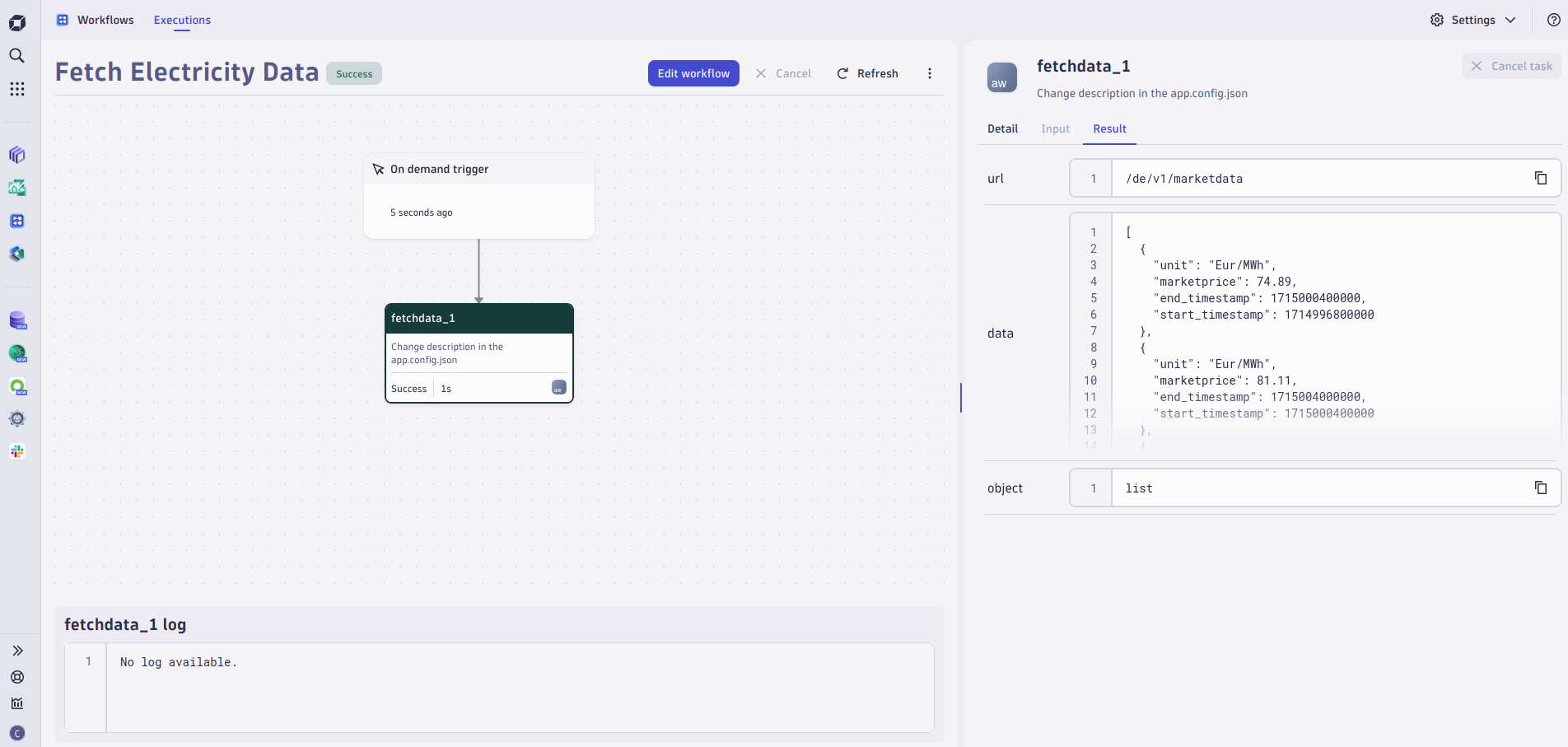Click the panel resize divider handle
1568x747 pixels.
(x=960, y=398)
